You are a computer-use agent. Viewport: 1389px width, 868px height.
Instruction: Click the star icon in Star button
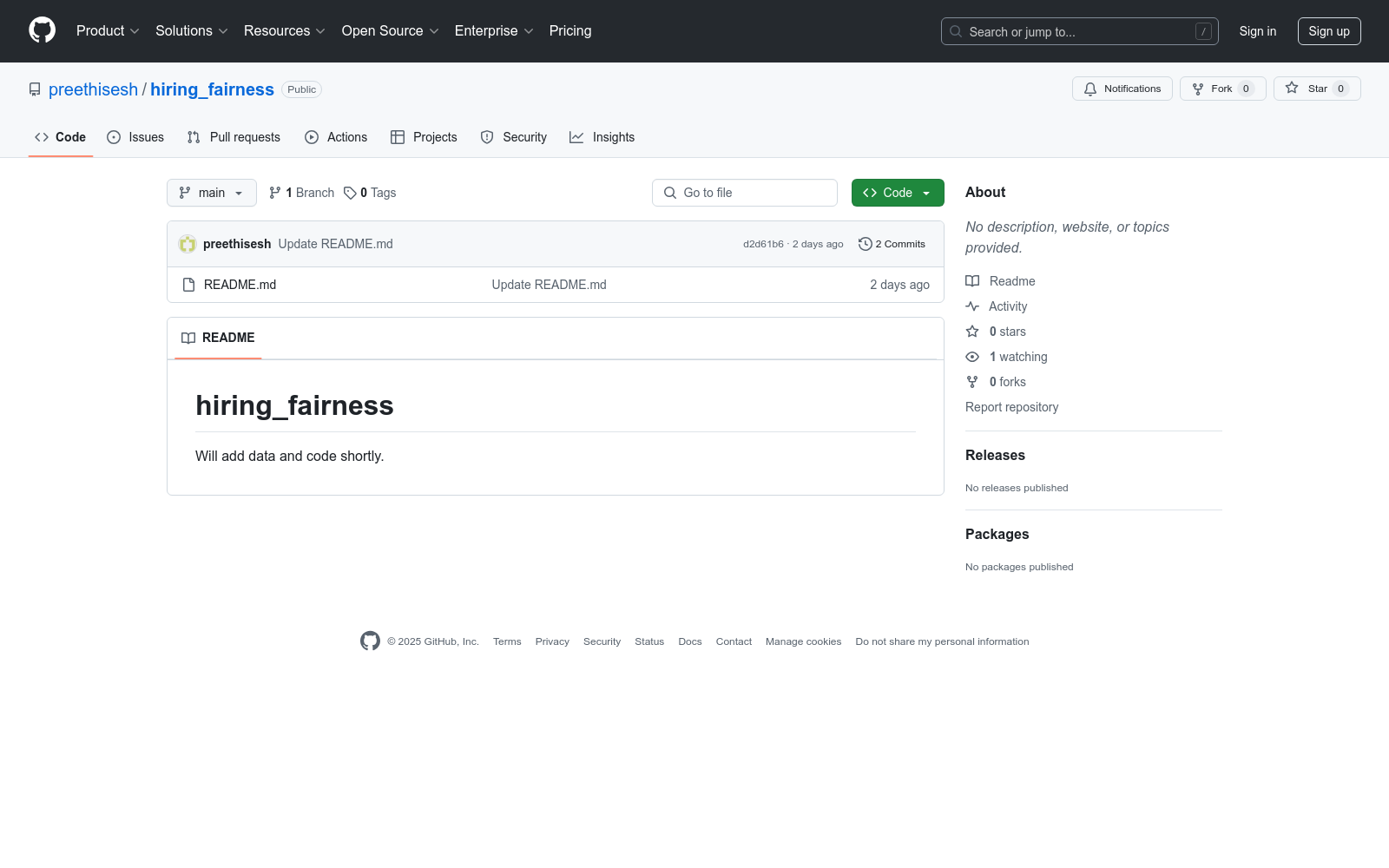click(1292, 88)
